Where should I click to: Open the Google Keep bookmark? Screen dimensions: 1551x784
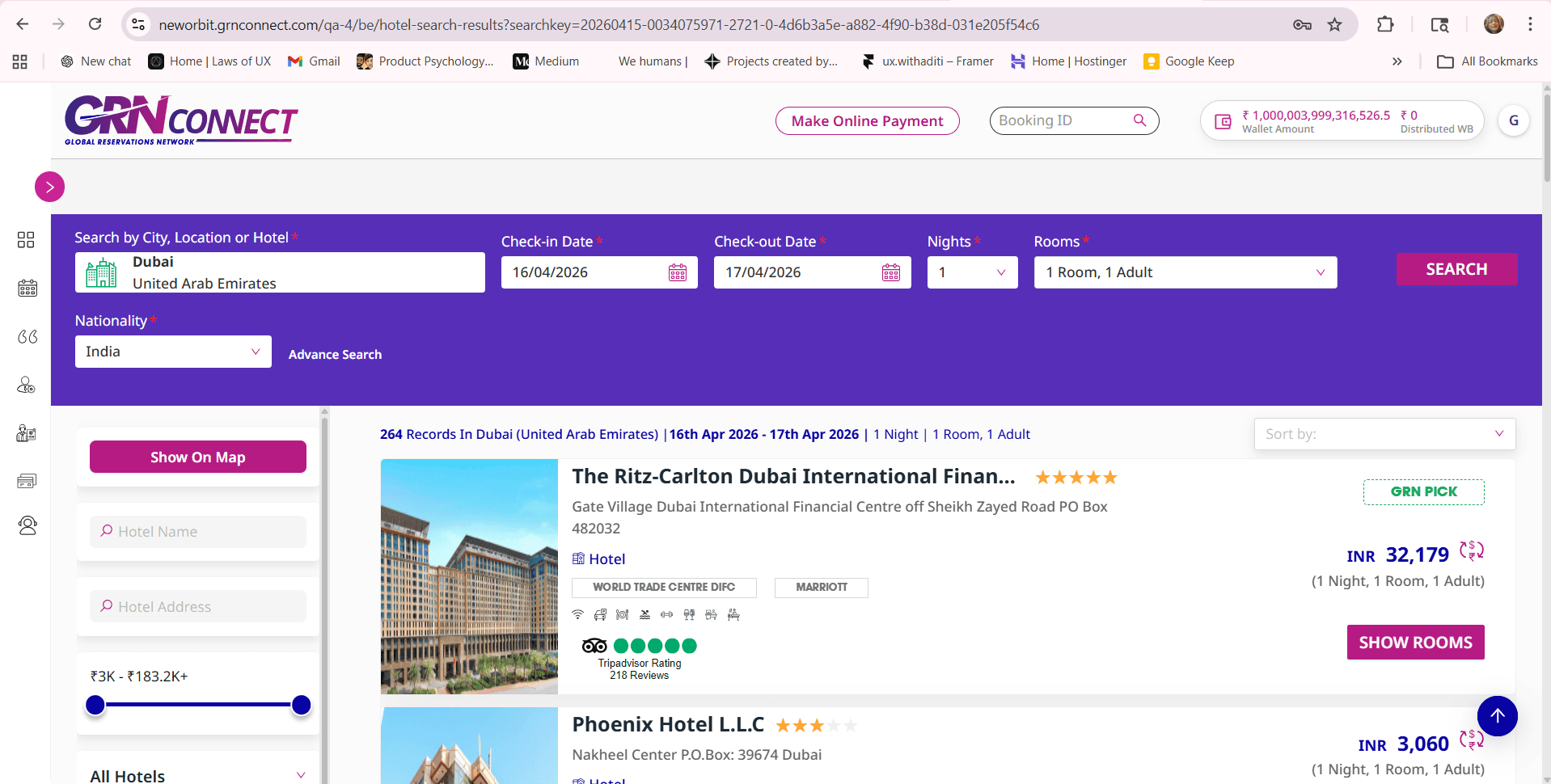[x=1189, y=61]
